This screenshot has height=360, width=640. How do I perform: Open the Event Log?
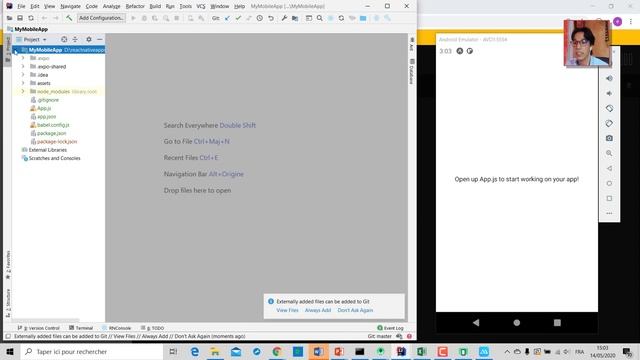pyautogui.click(x=391, y=328)
